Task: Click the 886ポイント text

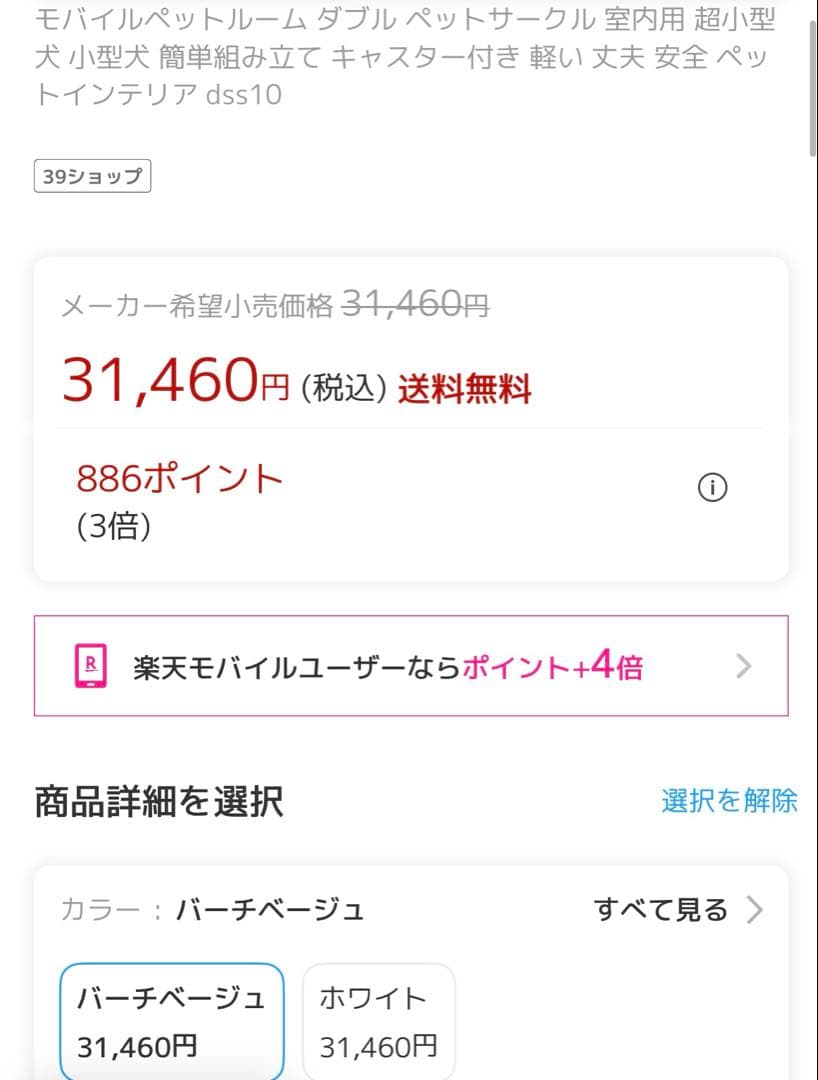Action: point(180,480)
